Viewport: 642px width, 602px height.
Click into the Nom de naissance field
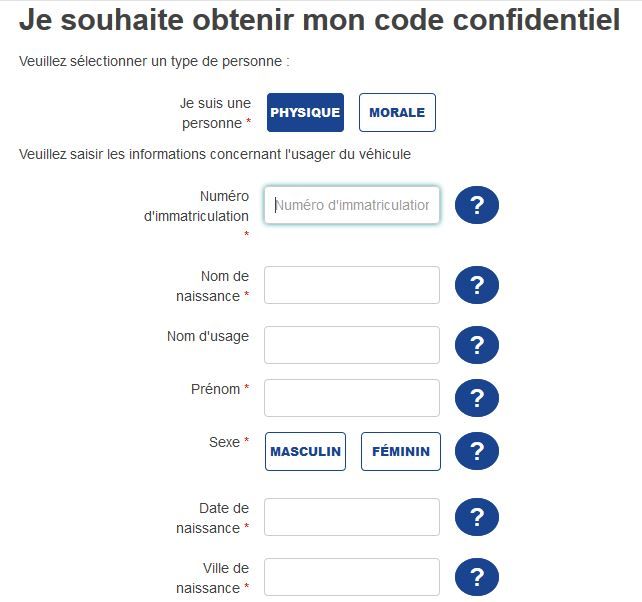352,285
